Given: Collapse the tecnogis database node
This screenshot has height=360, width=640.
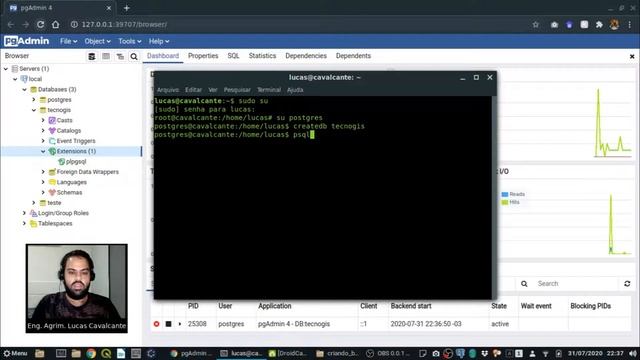Looking at the screenshot, I should click(x=34, y=110).
